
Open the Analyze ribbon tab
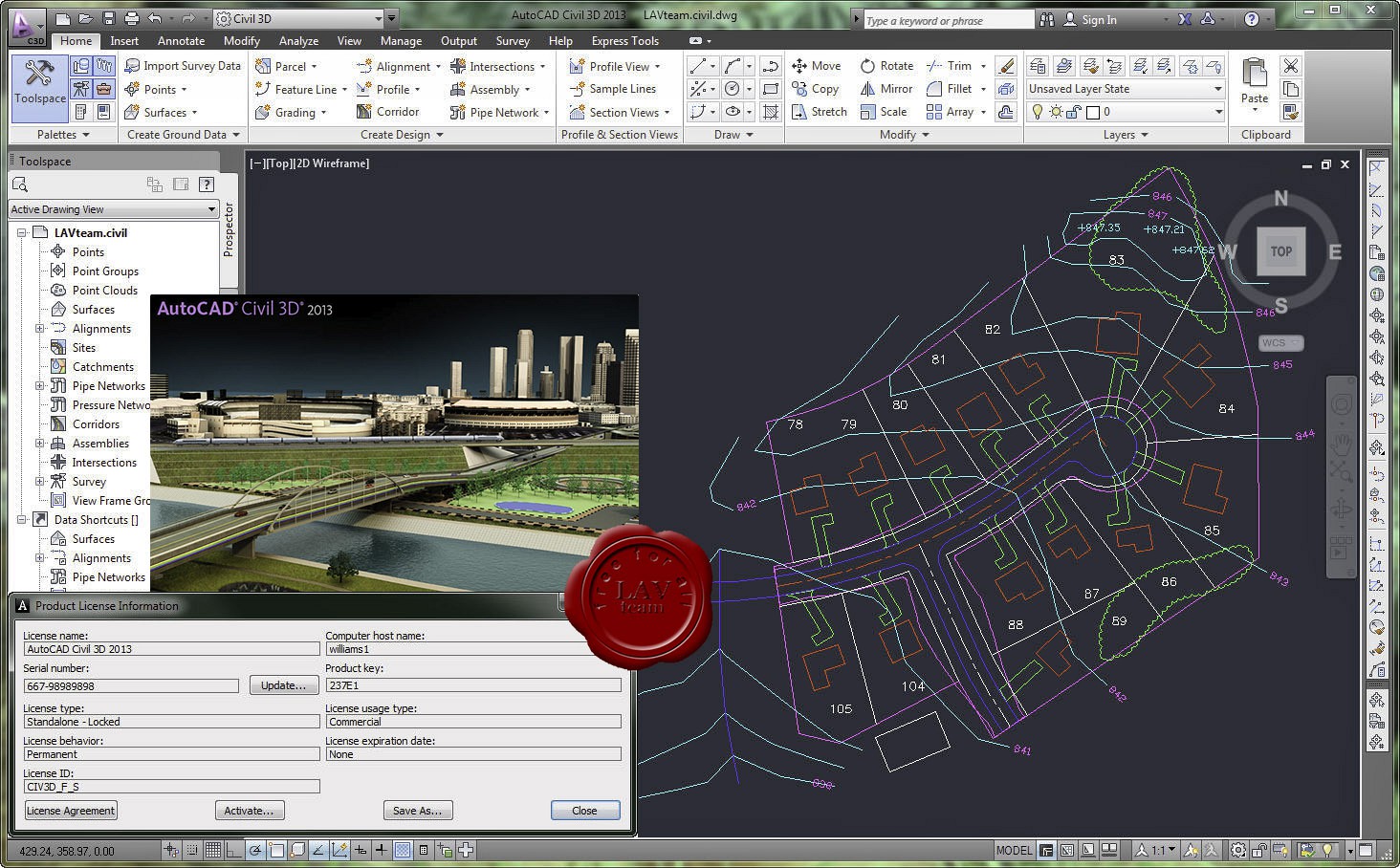(298, 41)
